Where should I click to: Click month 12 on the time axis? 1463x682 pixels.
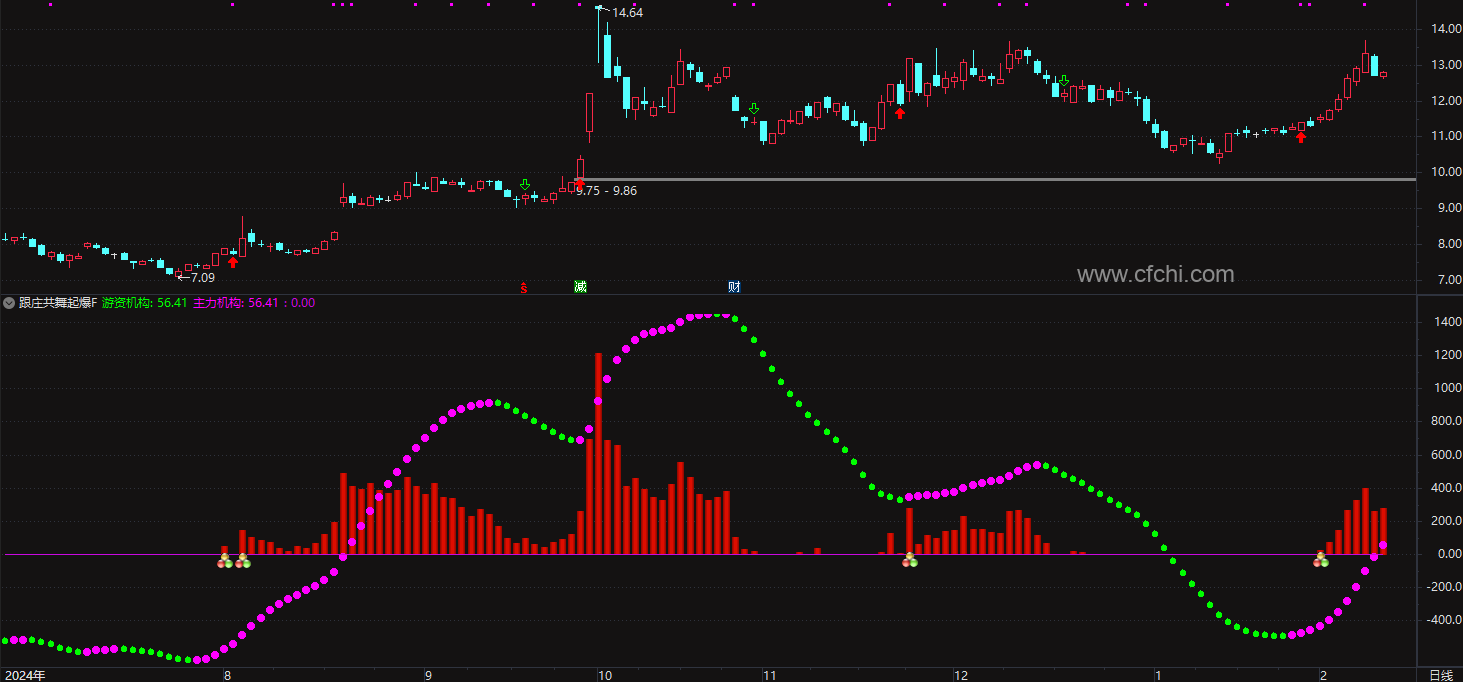(961, 675)
